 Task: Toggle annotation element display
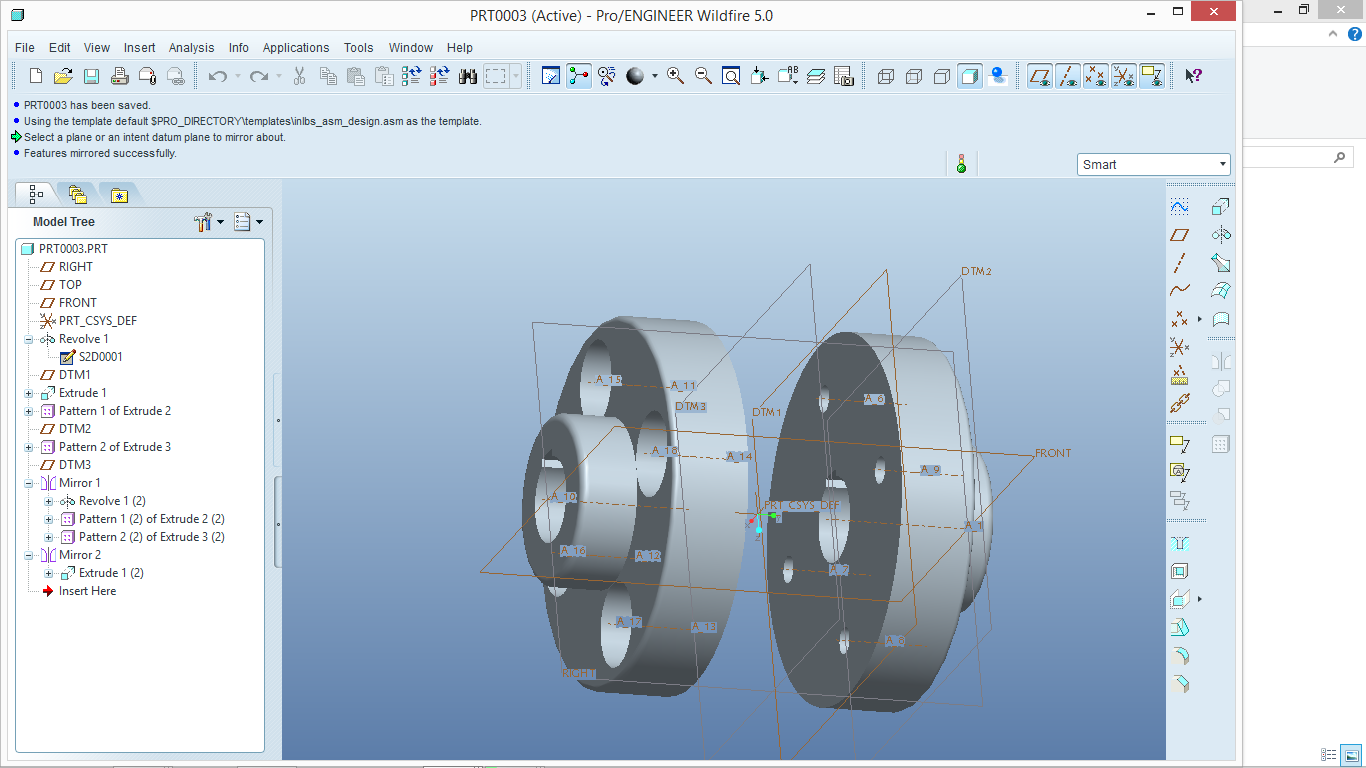[x=1152, y=76]
